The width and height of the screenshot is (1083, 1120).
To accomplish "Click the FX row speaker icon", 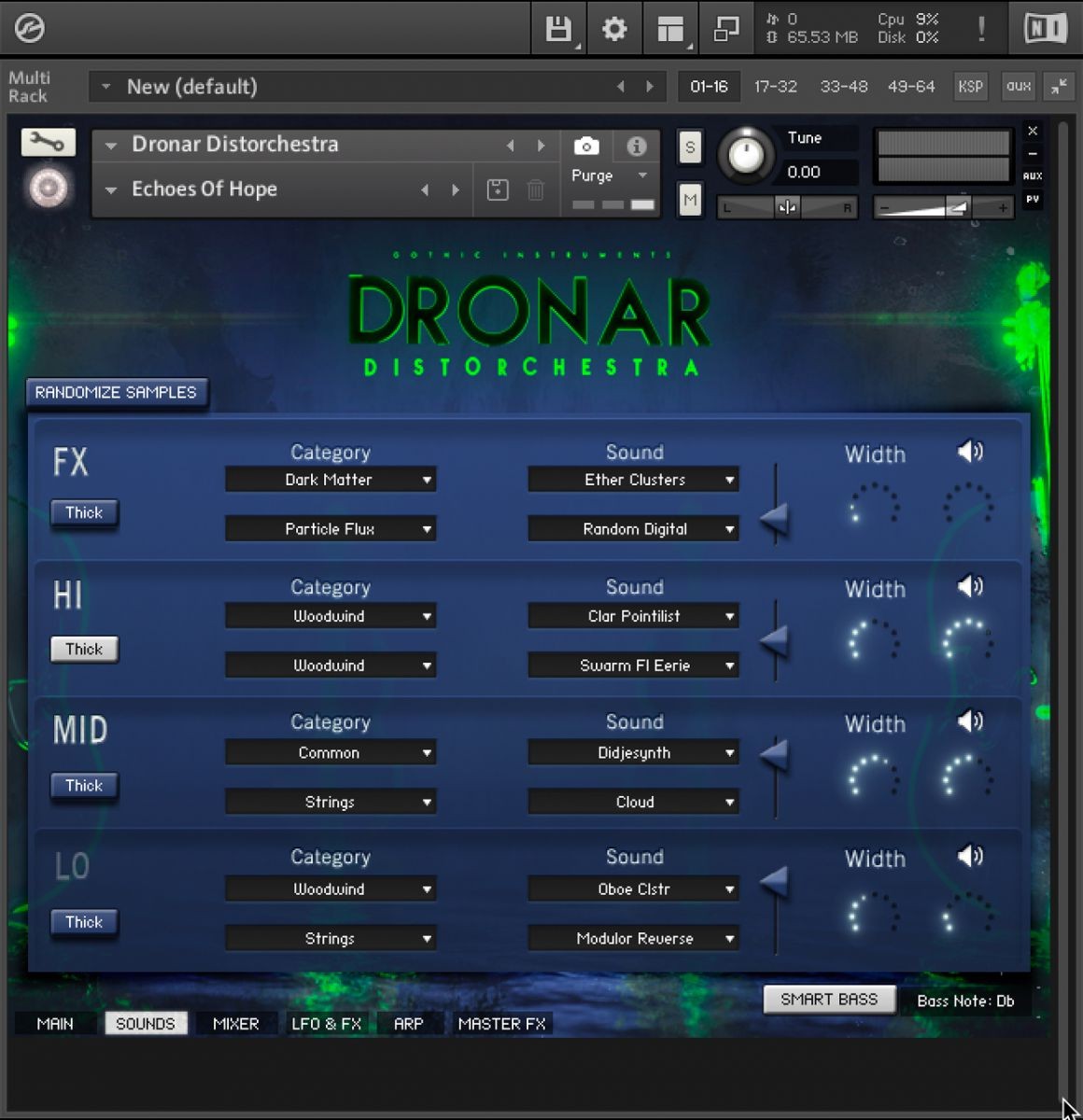I will click(970, 452).
